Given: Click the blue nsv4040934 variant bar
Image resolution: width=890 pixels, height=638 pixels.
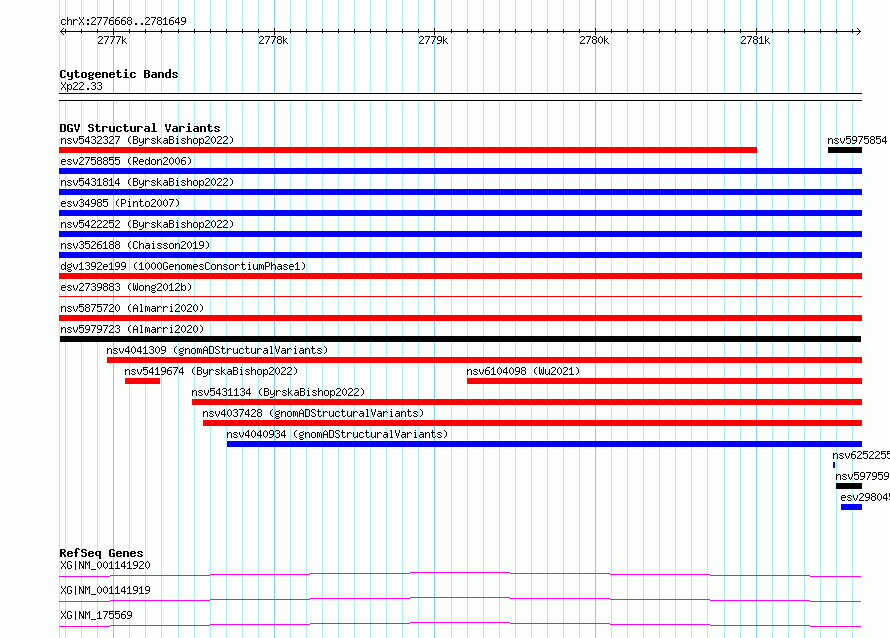Looking at the screenshot, I should [x=544, y=444].
